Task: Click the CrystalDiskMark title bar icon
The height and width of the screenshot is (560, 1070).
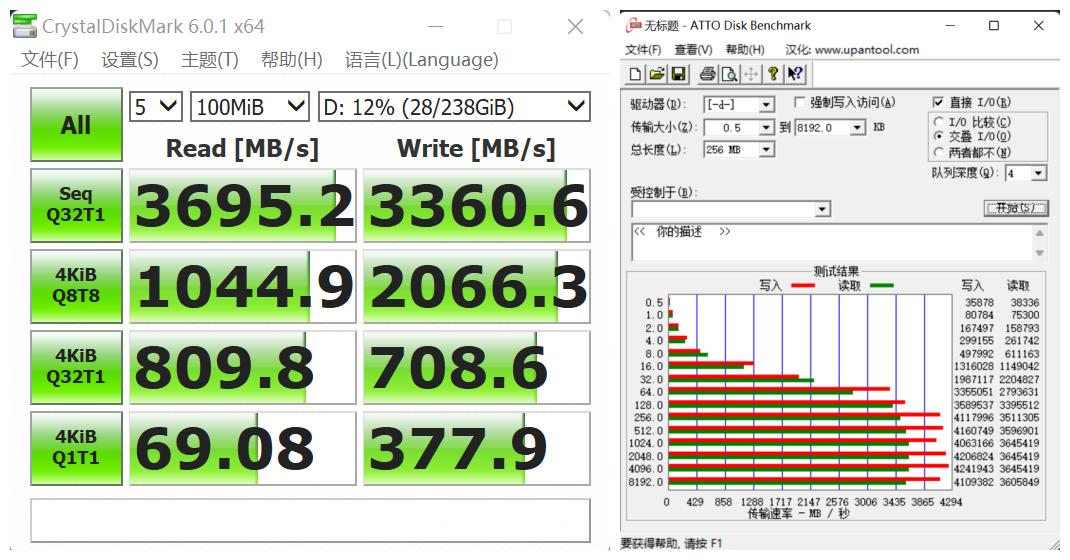Action: [25, 27]
